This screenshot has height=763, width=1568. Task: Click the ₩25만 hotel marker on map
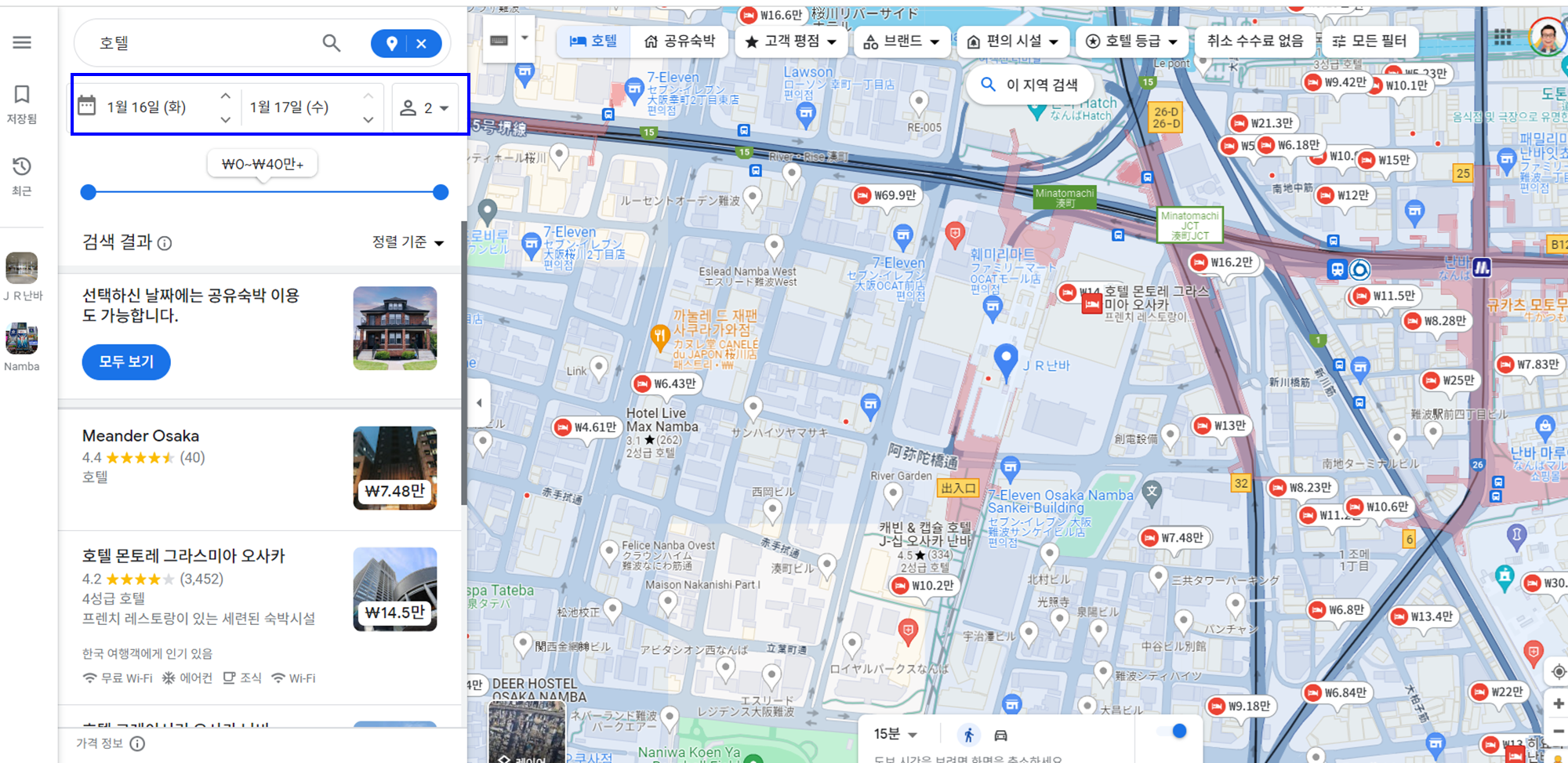point(1450,380)
